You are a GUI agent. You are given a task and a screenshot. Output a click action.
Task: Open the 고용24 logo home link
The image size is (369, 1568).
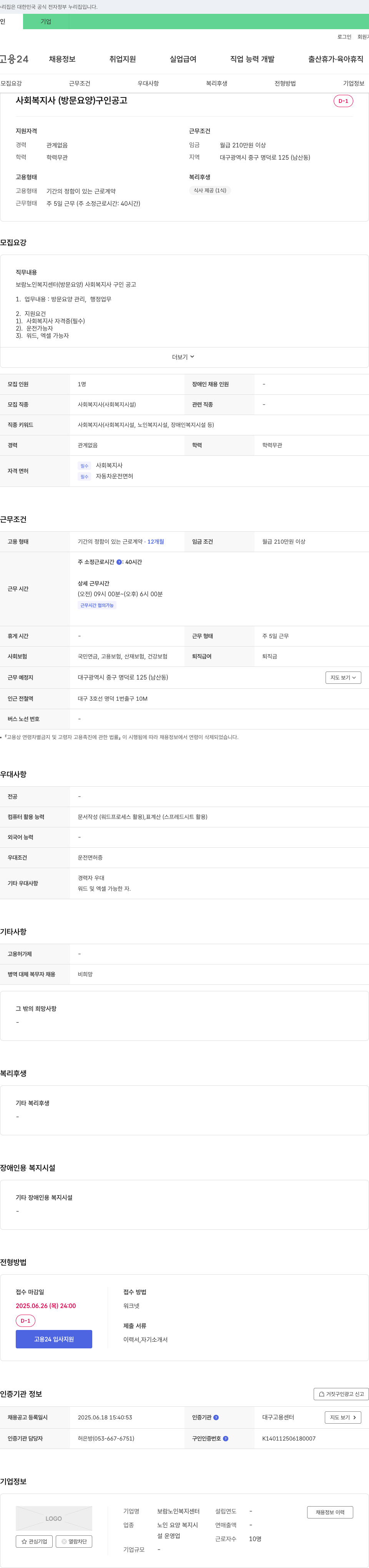click(14, 59)
